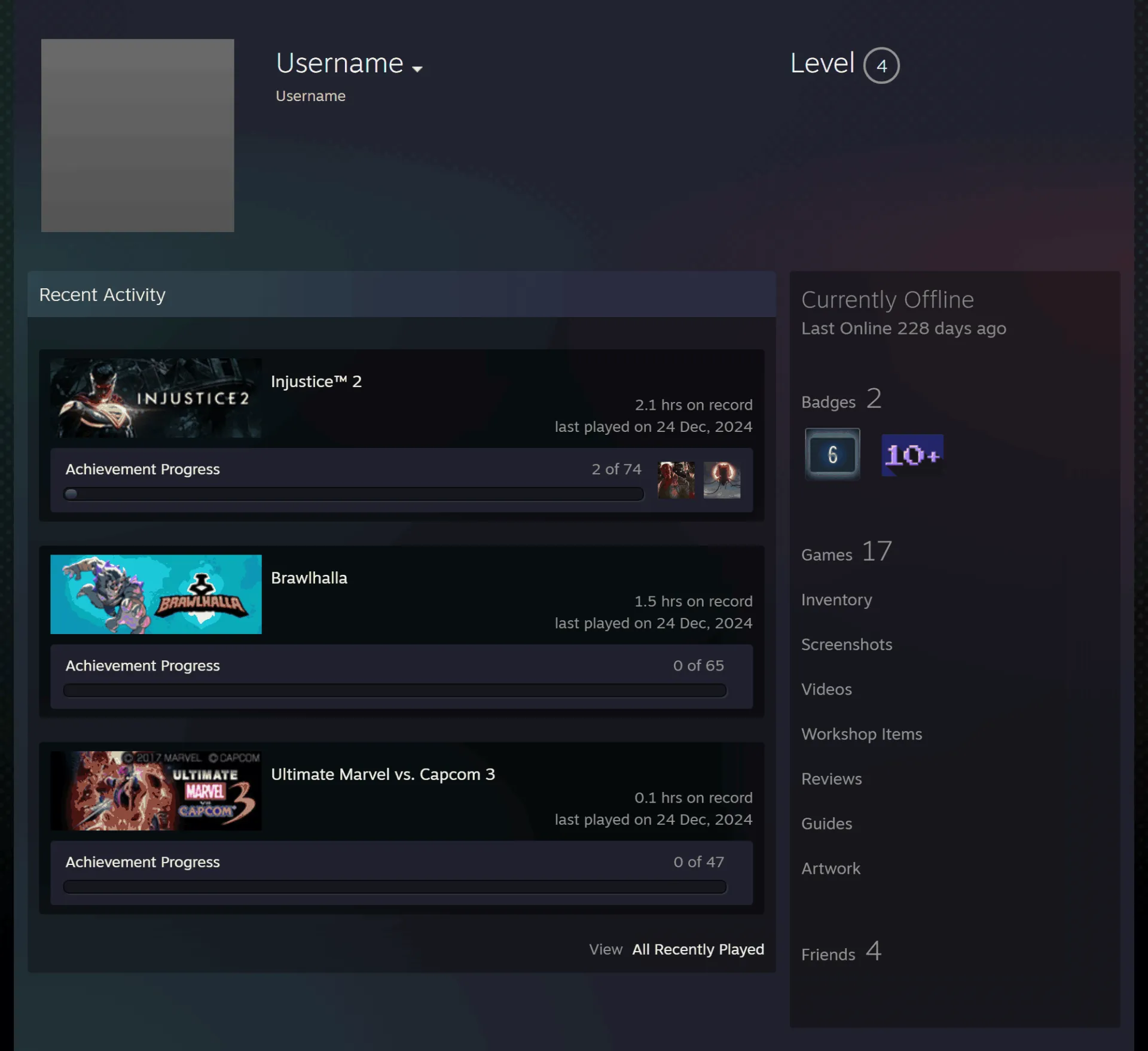Open Ultimate Marvel vs. Capcom 3 banner
Image resolution: width=1148 pixels, height=1051 pixels.
click(156, 790)
